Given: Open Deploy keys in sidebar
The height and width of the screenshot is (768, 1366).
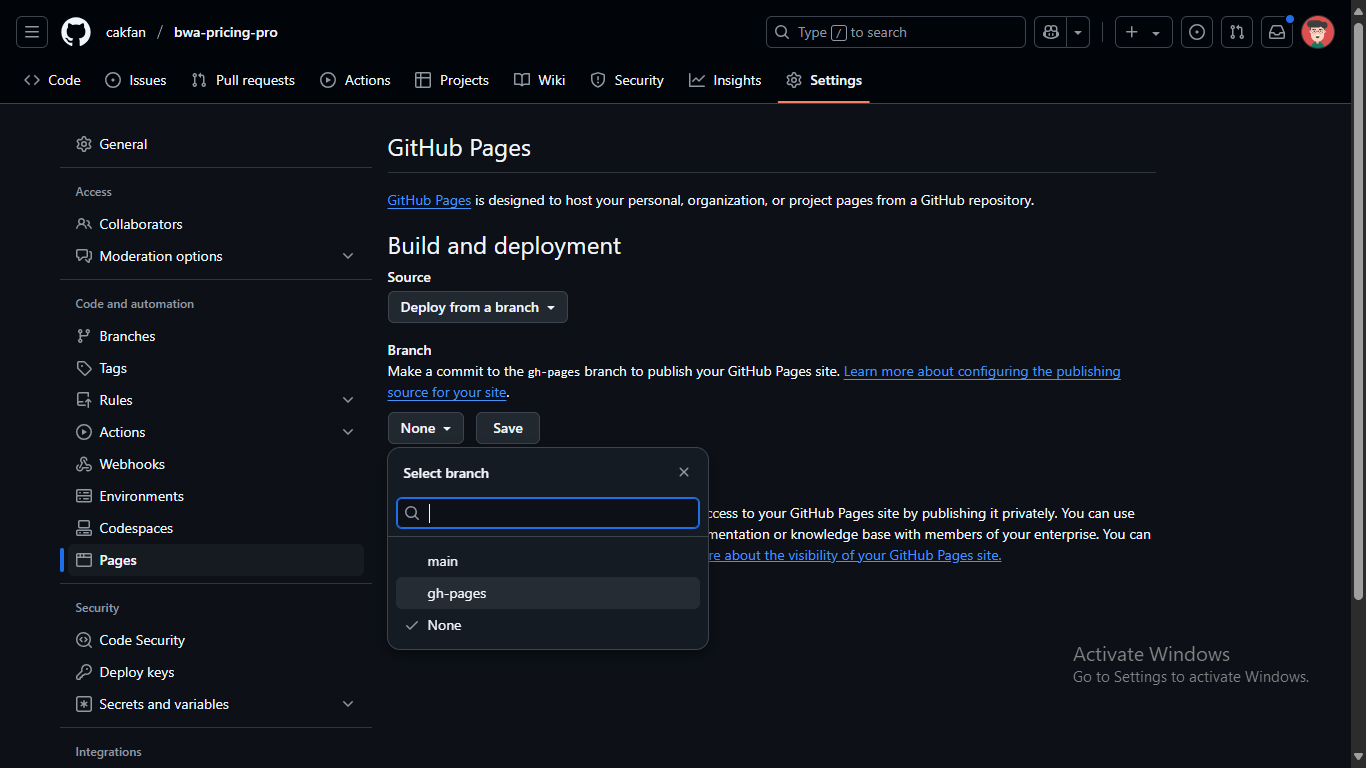Looking at the screenshot, I should click(x=216, y=672).
